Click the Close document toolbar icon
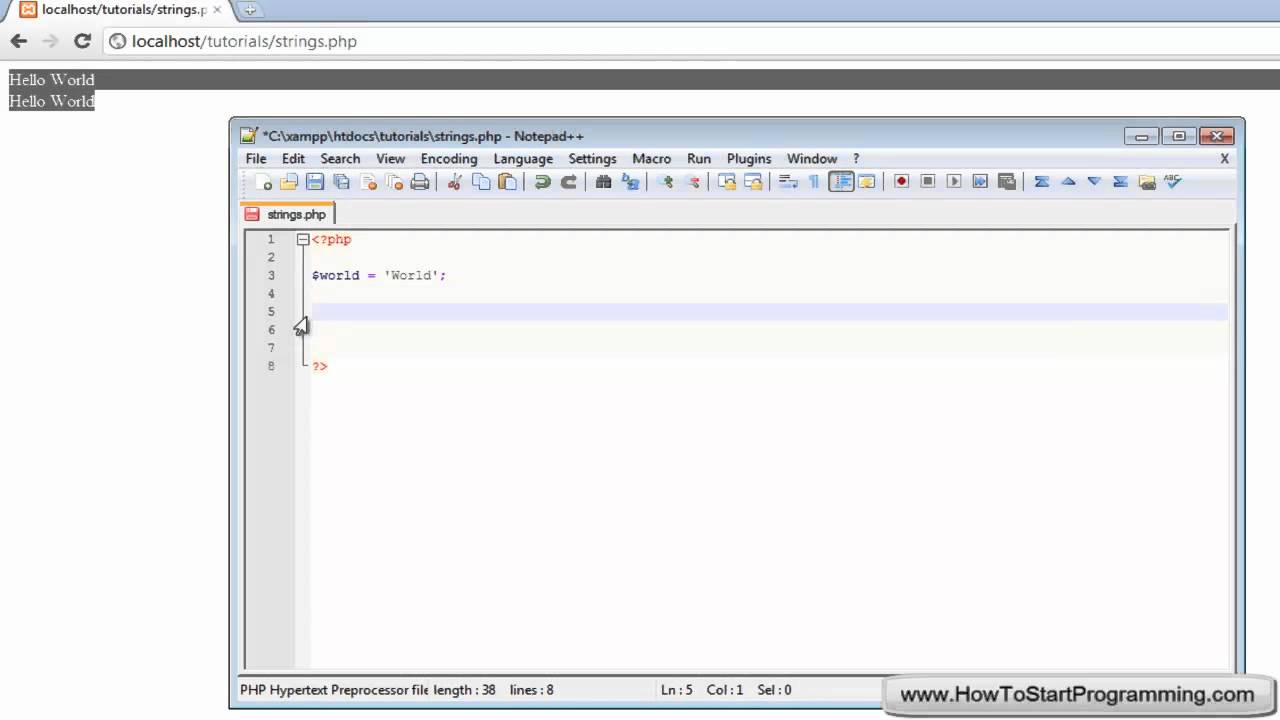Viewport: 1280px width, 720px height. 368,182
